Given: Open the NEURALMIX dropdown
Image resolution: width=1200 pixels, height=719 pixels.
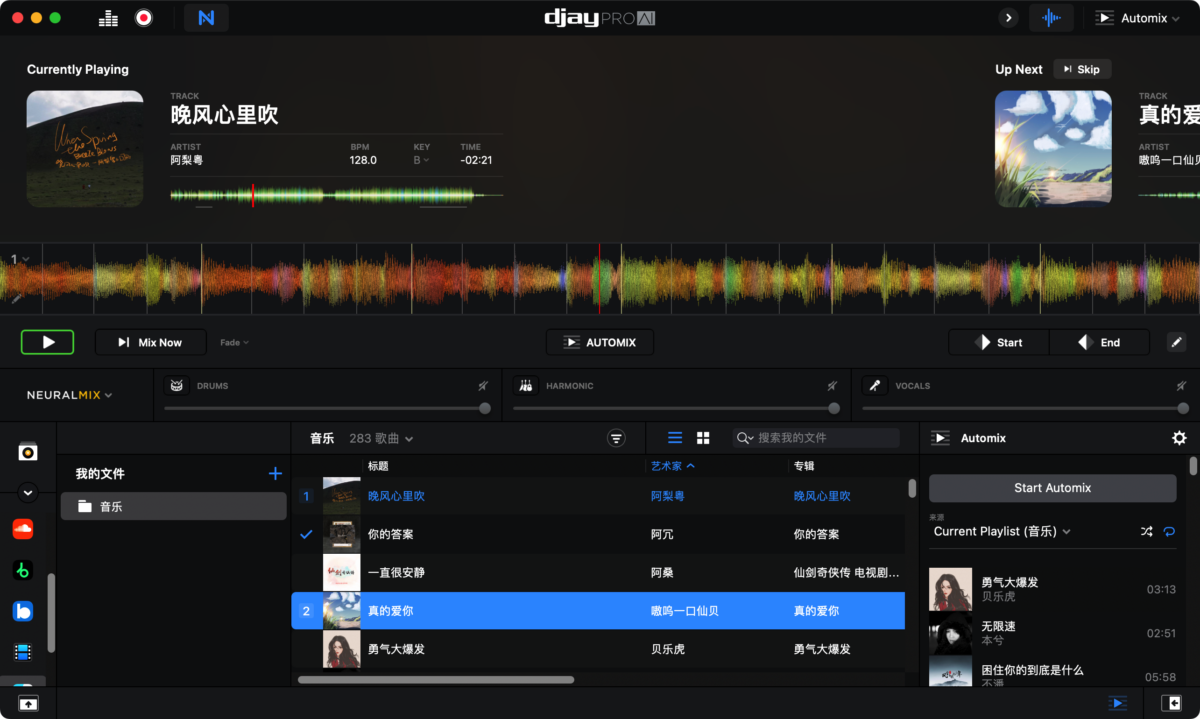Looking at the screenshot, I should [x=69, y=395].
